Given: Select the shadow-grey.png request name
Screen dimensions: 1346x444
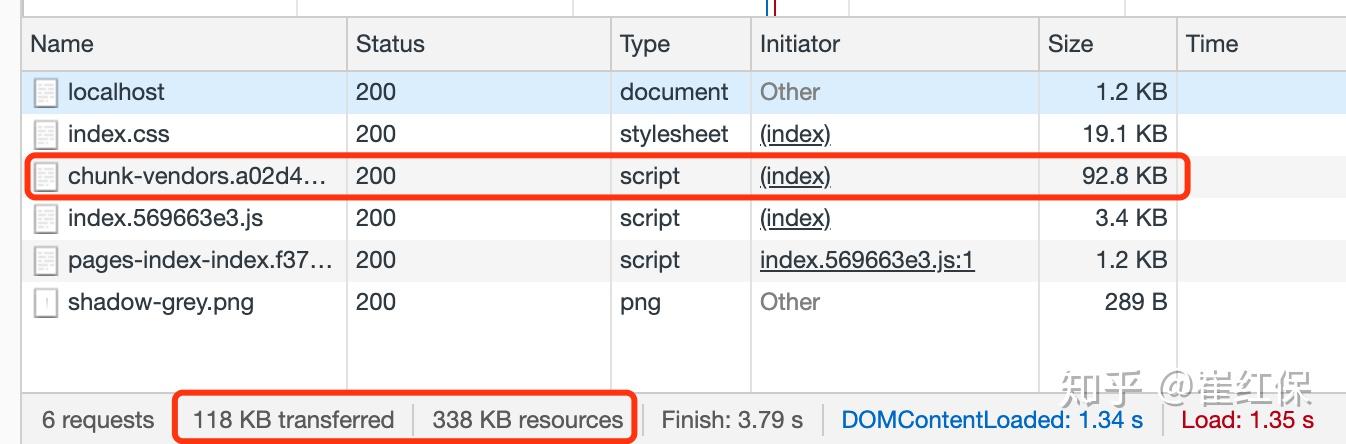Looking at the screenshot, I should 160,302.
